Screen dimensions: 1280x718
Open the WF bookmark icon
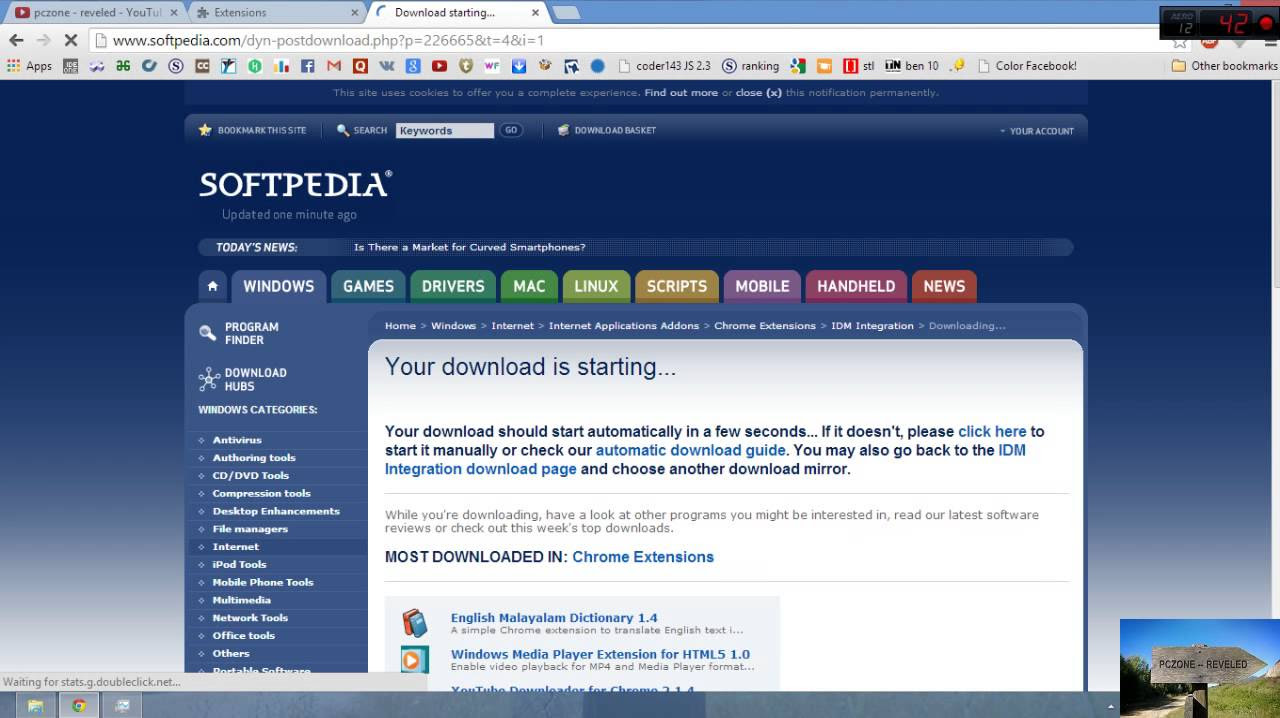[x=491, y=66]
